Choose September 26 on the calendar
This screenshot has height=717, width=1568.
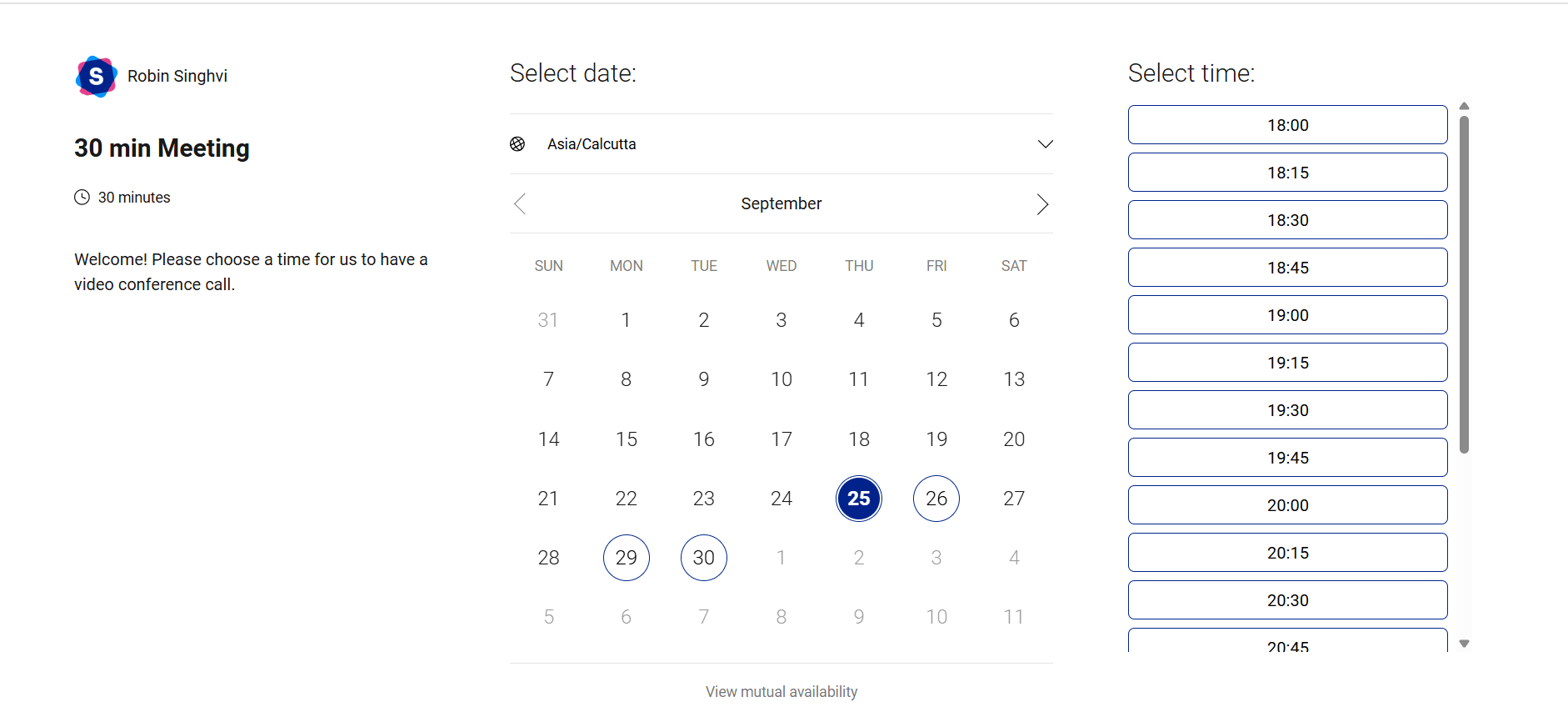tap(936, 498)
